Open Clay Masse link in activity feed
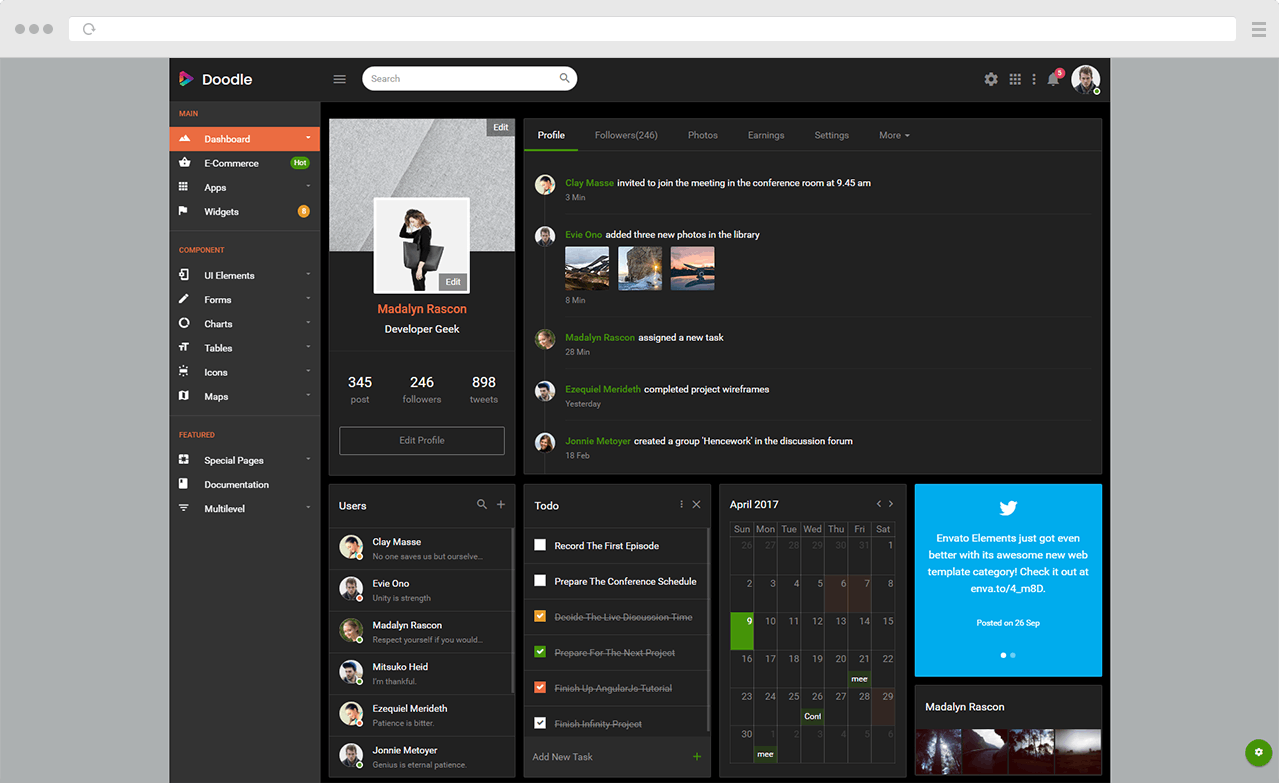Viewport: 1279px width, 783px height. [x=589, y=183]
